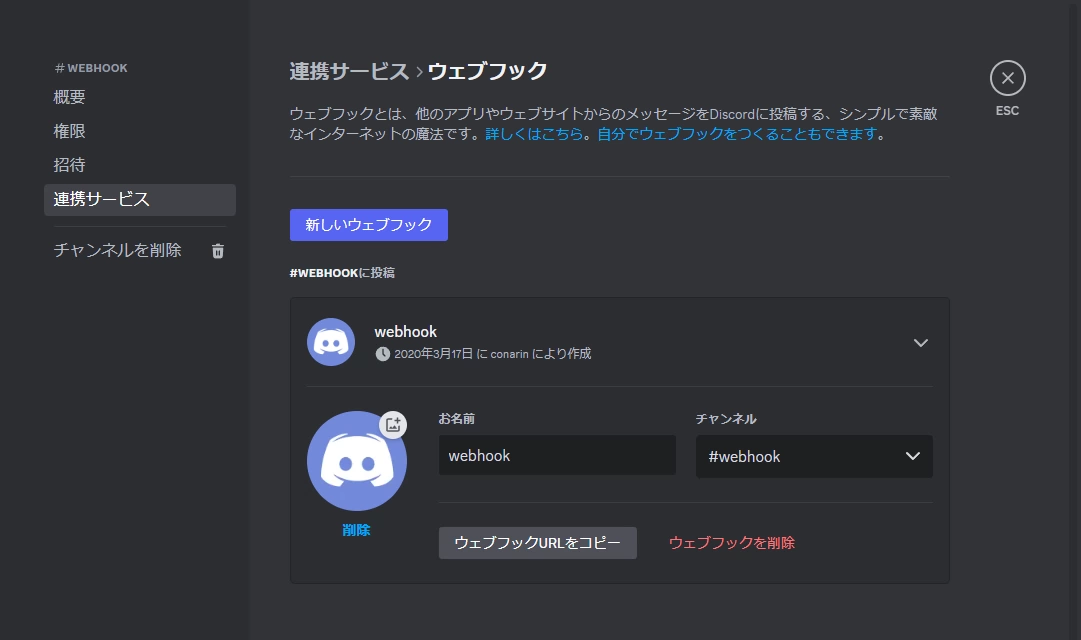Open the #webhook channel dropdown
Image resolution: width=1081 pixels, height=640 pixels.
point(813,456)
